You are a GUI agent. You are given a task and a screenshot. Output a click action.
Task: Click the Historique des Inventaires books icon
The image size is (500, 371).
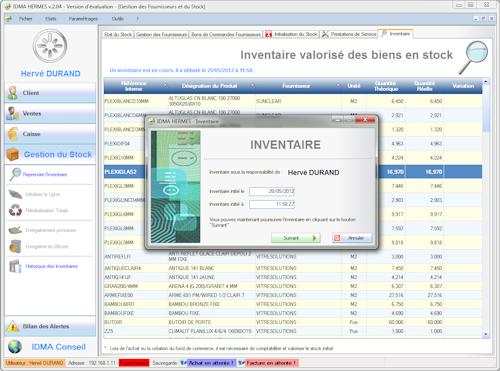15,266
